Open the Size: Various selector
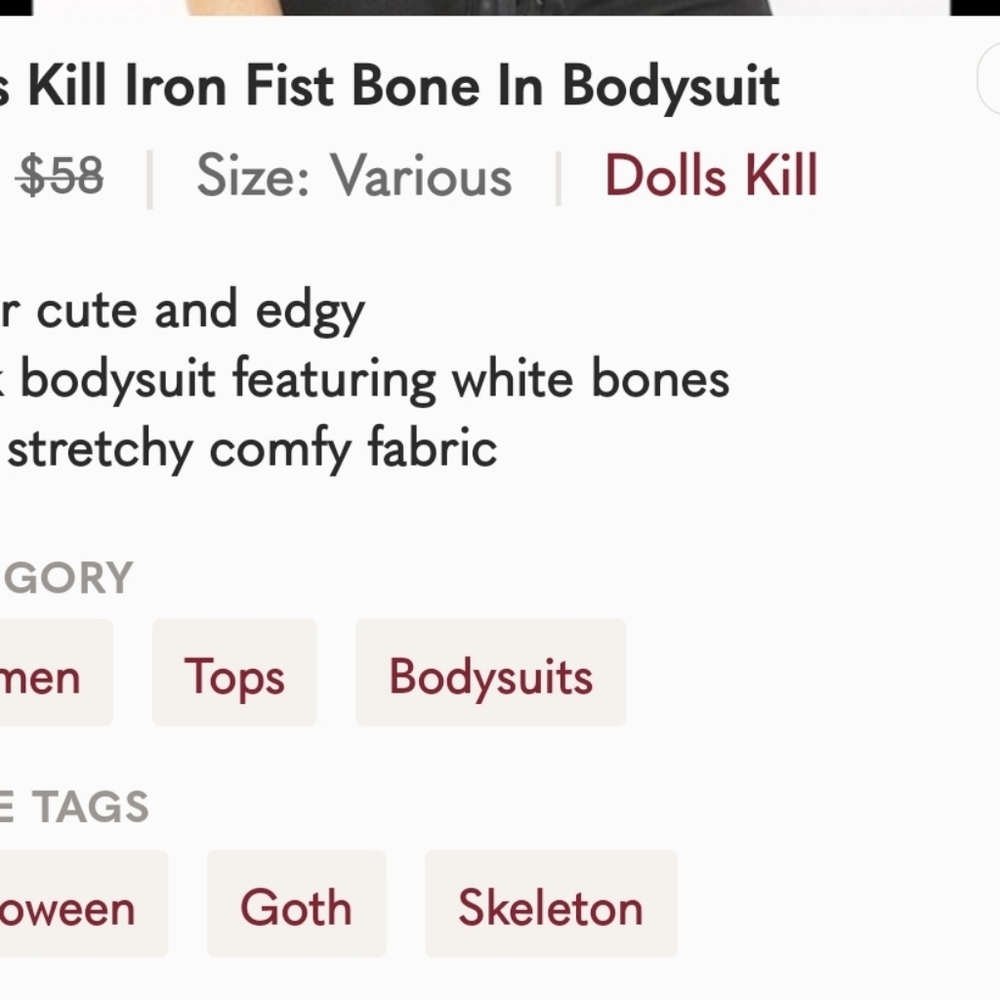Image resolution: width=1000 pixels, height=1000 pixels. (355, 175)
